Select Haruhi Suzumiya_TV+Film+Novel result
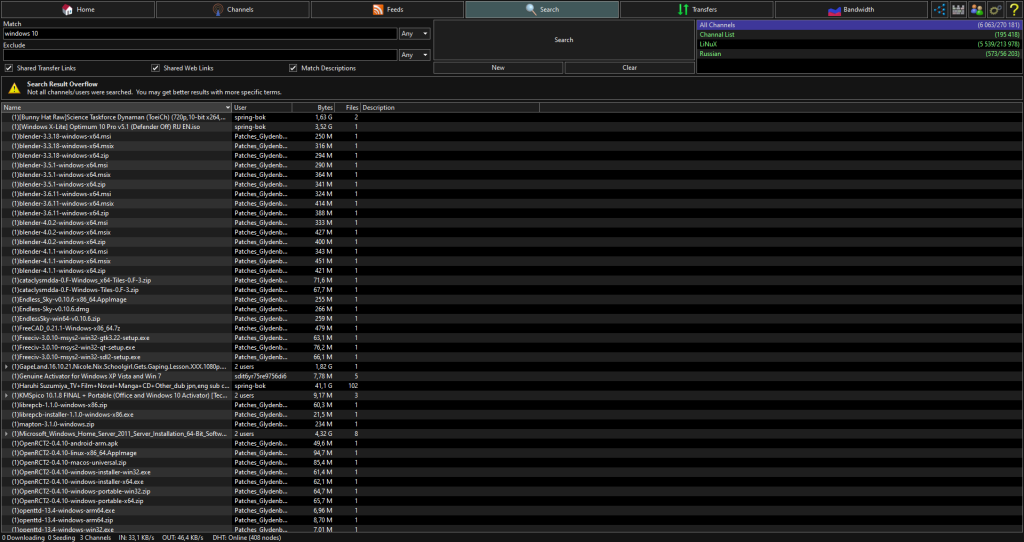The height and width of the screenshot is (542, 1024). point(512,386)
